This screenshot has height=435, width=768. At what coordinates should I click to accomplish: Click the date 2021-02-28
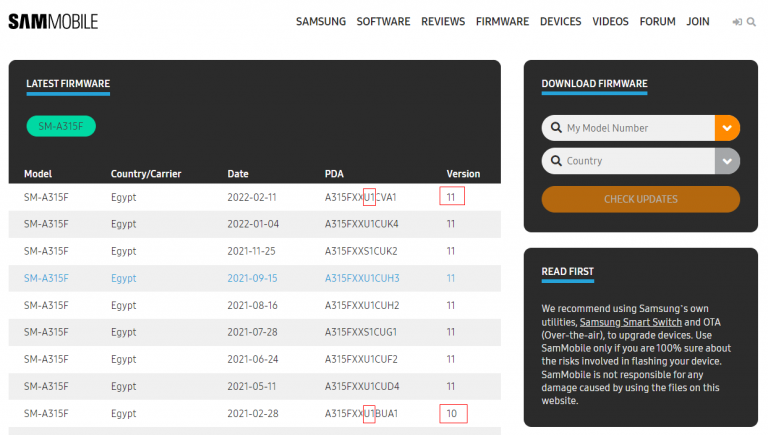[x=253, y=414]
